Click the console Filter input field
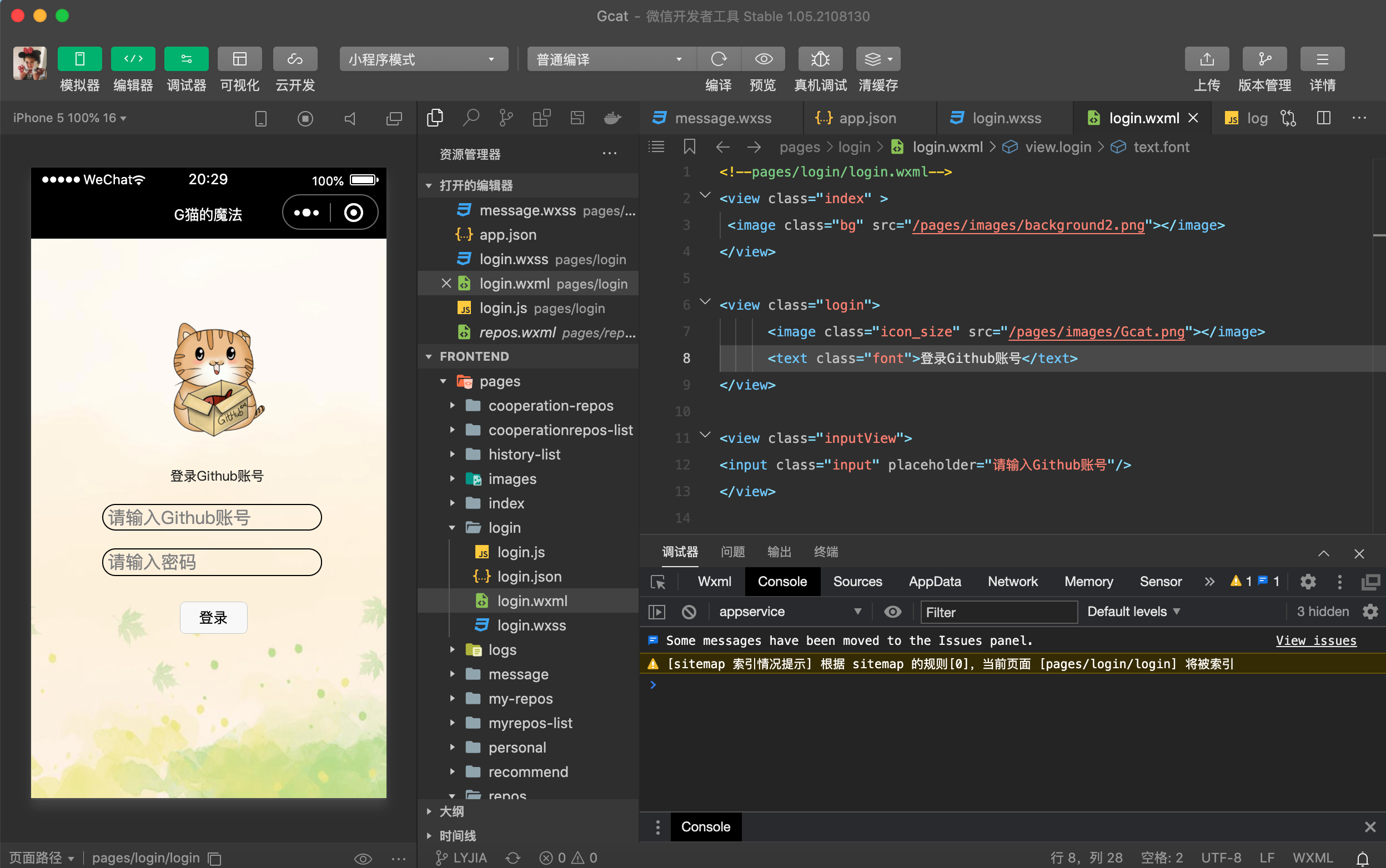 tap(998, 612)
